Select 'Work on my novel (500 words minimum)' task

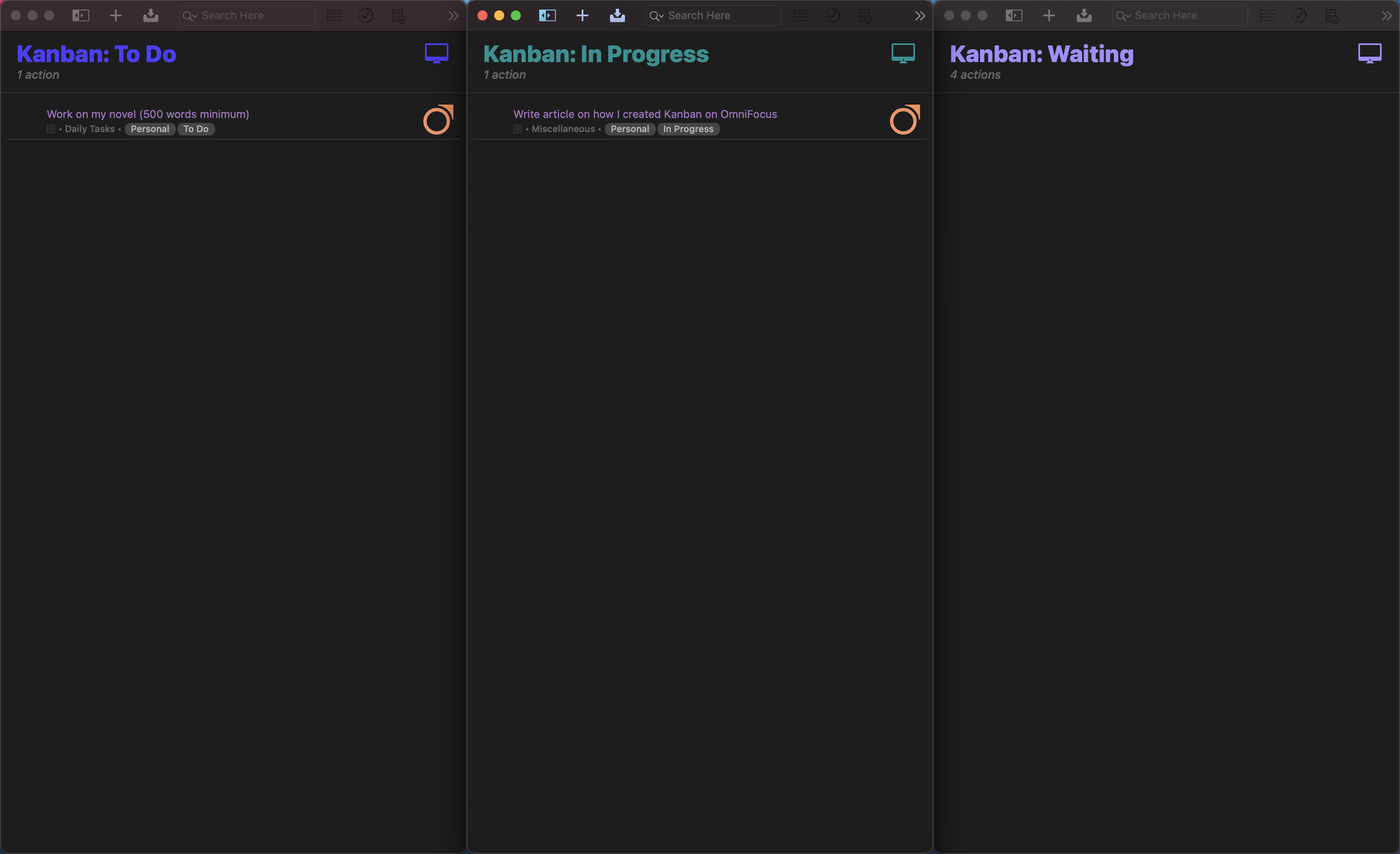(x=148, y=114)
